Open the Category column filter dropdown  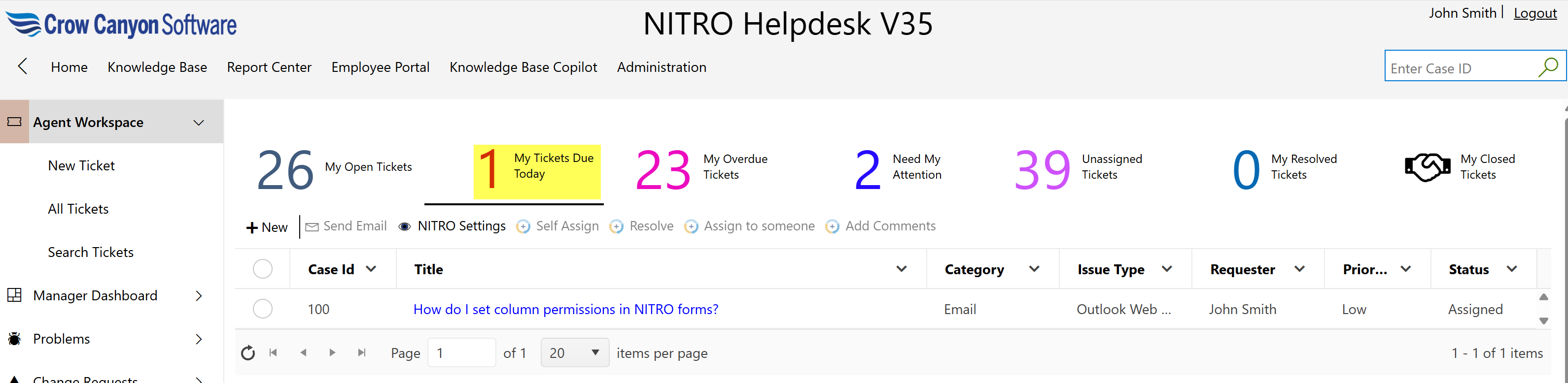point(1034,269)
